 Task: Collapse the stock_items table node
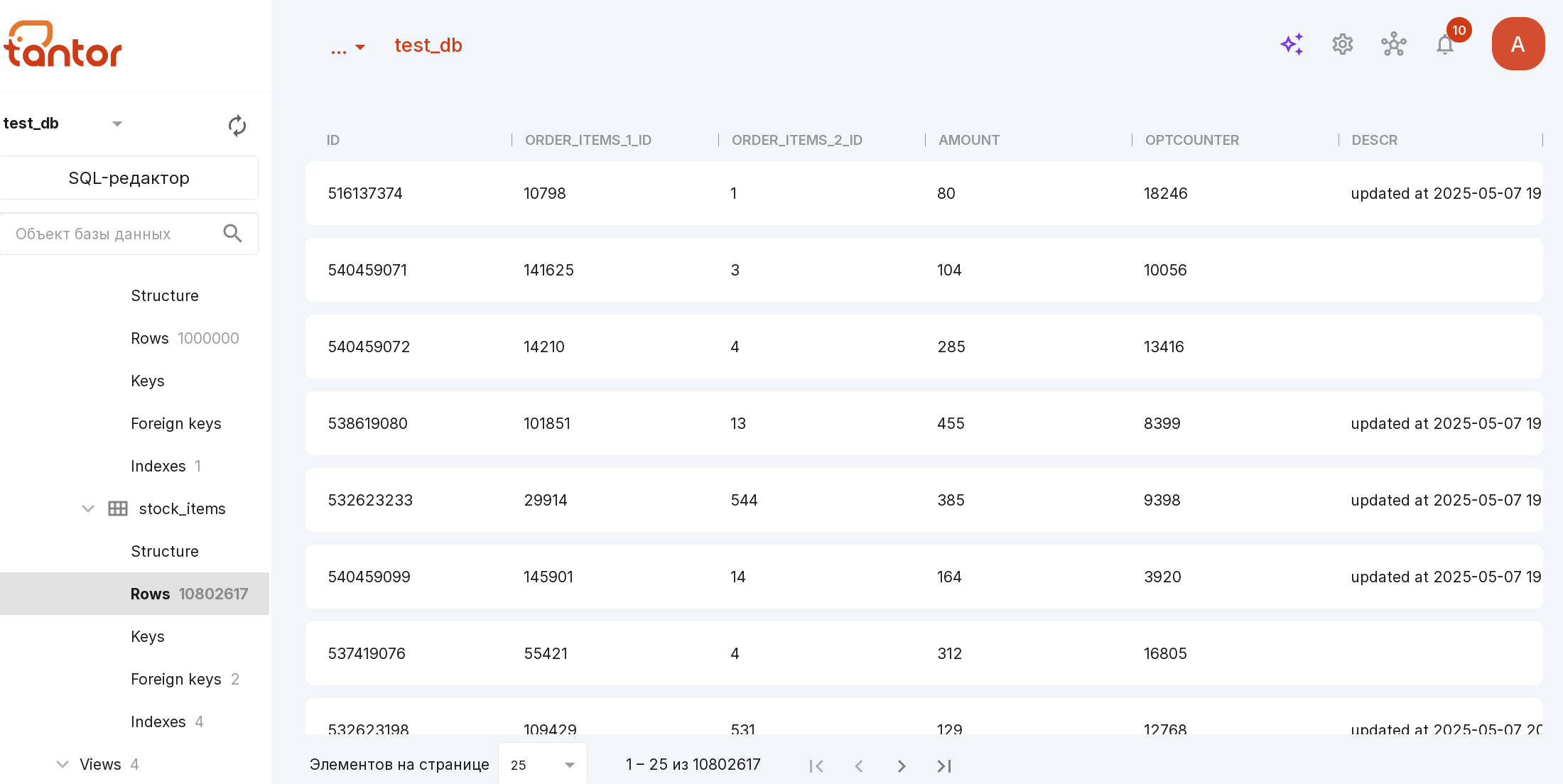tap(88, 508)
